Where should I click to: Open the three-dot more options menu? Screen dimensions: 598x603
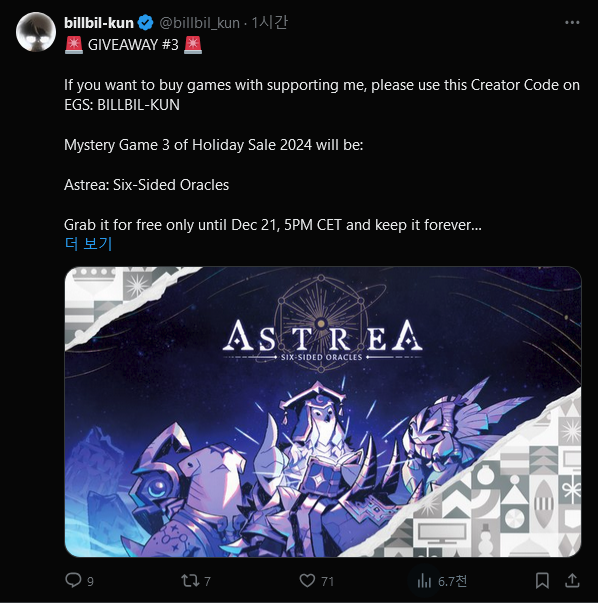click(572, 23)
